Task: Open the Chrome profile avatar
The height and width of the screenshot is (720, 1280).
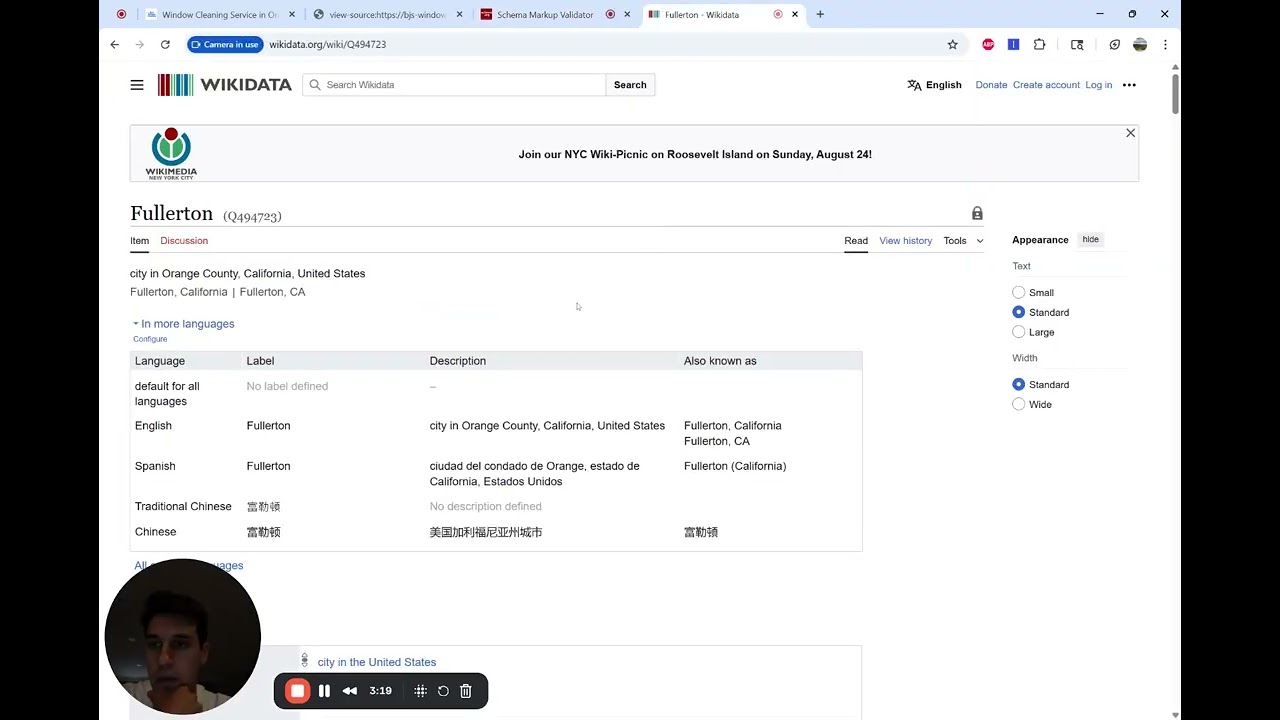Action: point(1140,44)
